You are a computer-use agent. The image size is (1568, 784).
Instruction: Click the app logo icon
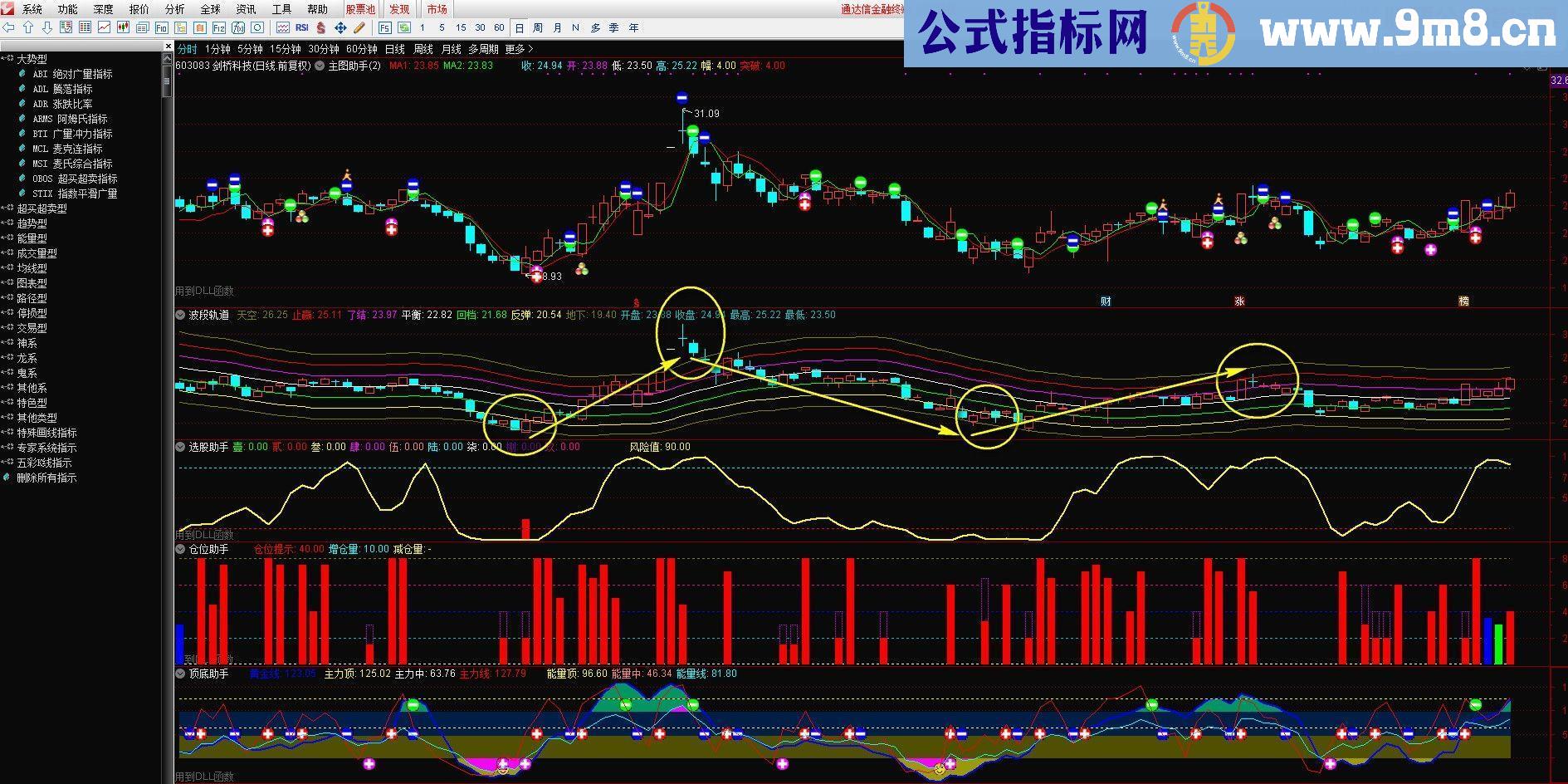click(x=7, y=8)
